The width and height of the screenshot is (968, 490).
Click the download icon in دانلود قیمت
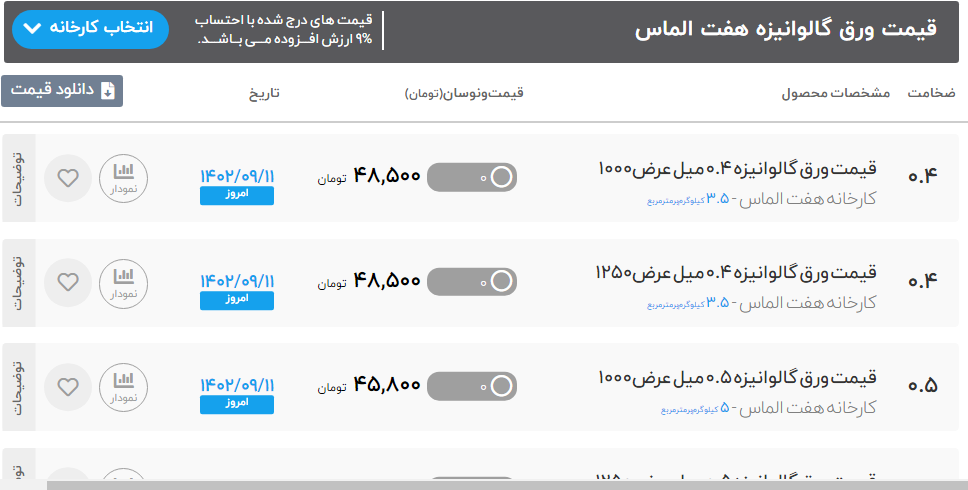click(108, 90)
